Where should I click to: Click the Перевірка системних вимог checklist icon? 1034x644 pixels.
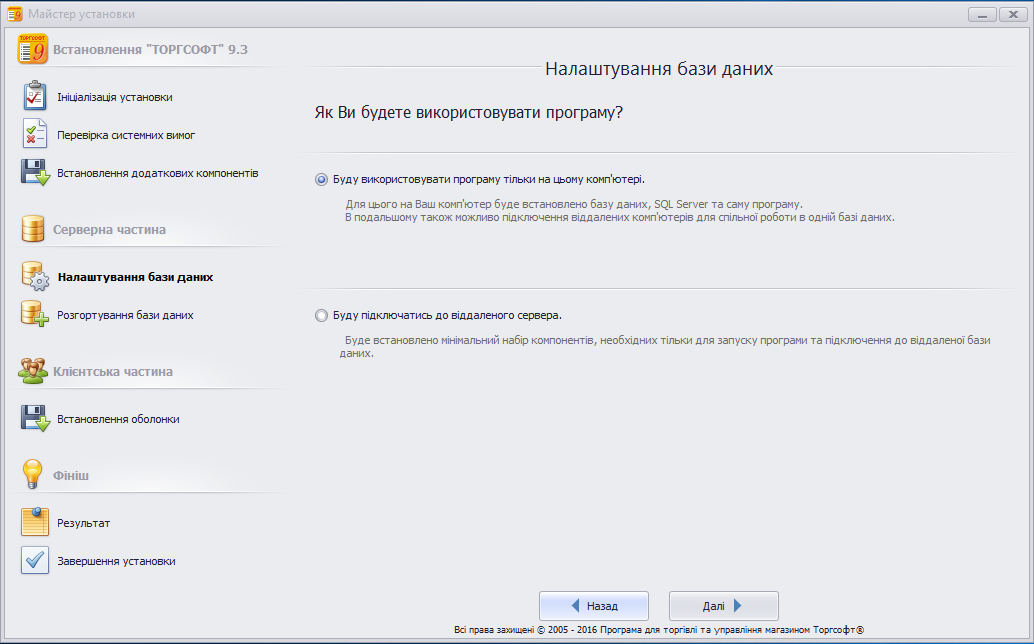coord(35,134)
